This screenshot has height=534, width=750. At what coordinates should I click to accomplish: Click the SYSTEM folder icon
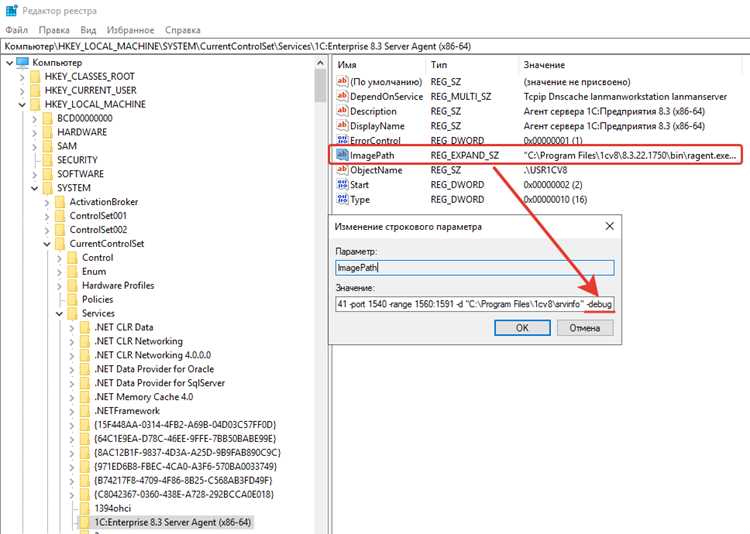[x=48, y=188]
